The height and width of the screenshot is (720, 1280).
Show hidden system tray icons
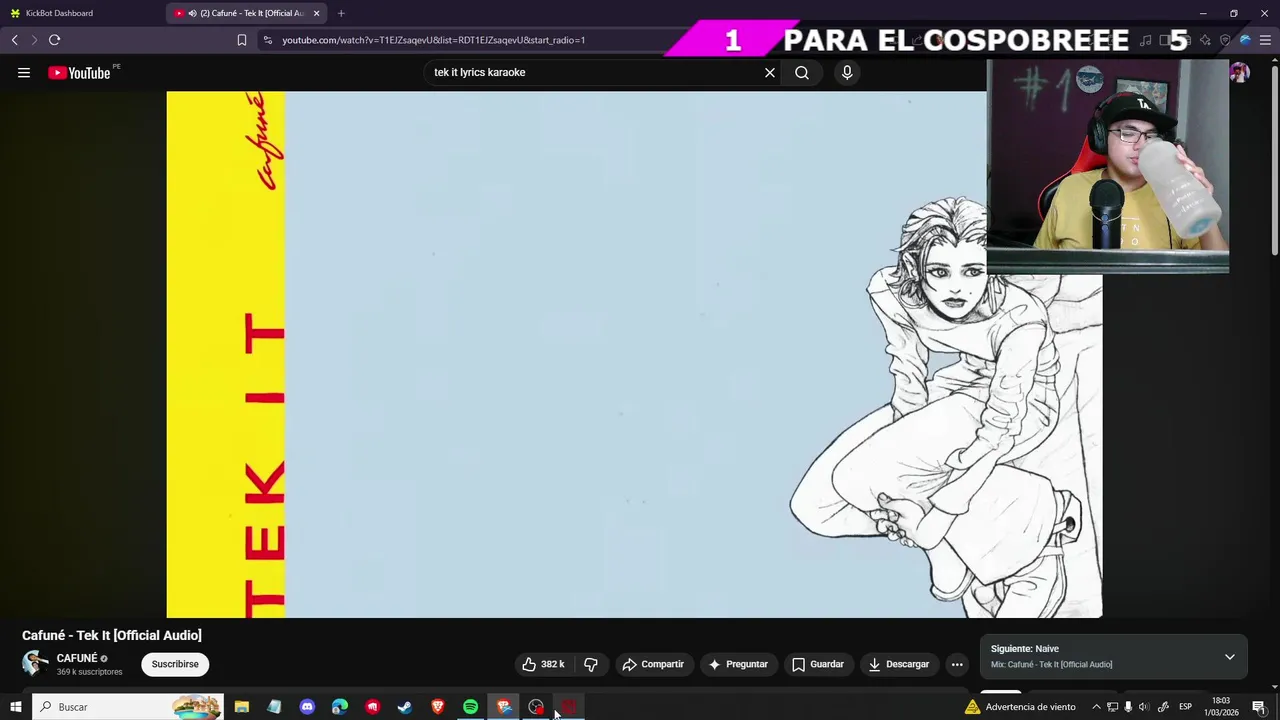pos(1096,707)
